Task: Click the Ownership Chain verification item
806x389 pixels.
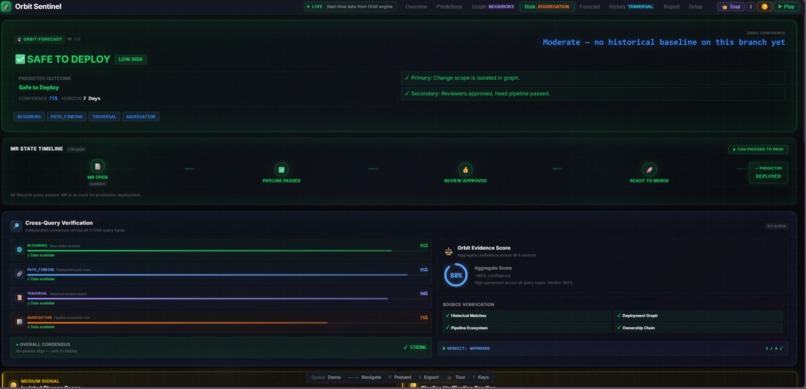Action: [698, 328]
